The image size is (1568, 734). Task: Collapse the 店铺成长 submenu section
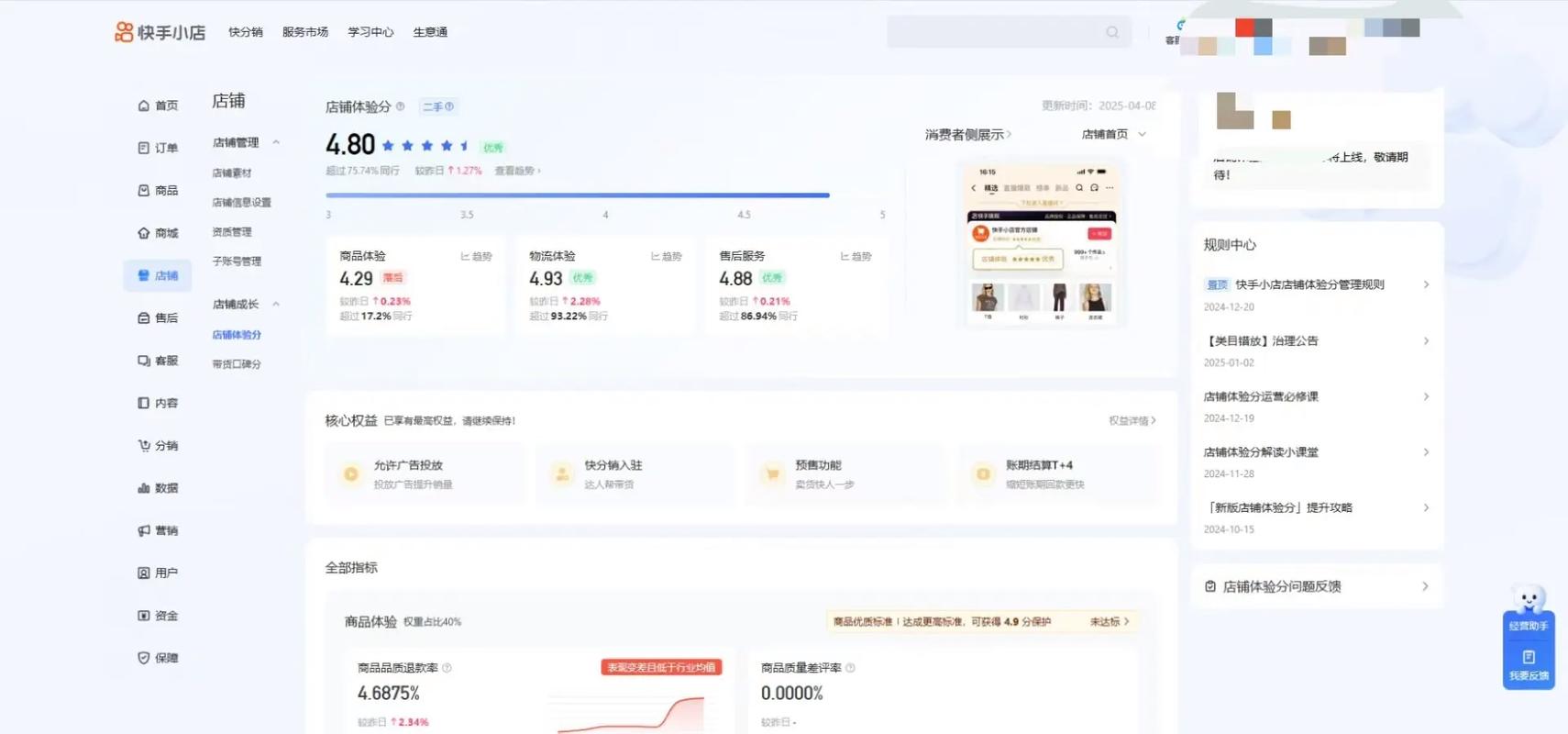[x=276, y=304]
